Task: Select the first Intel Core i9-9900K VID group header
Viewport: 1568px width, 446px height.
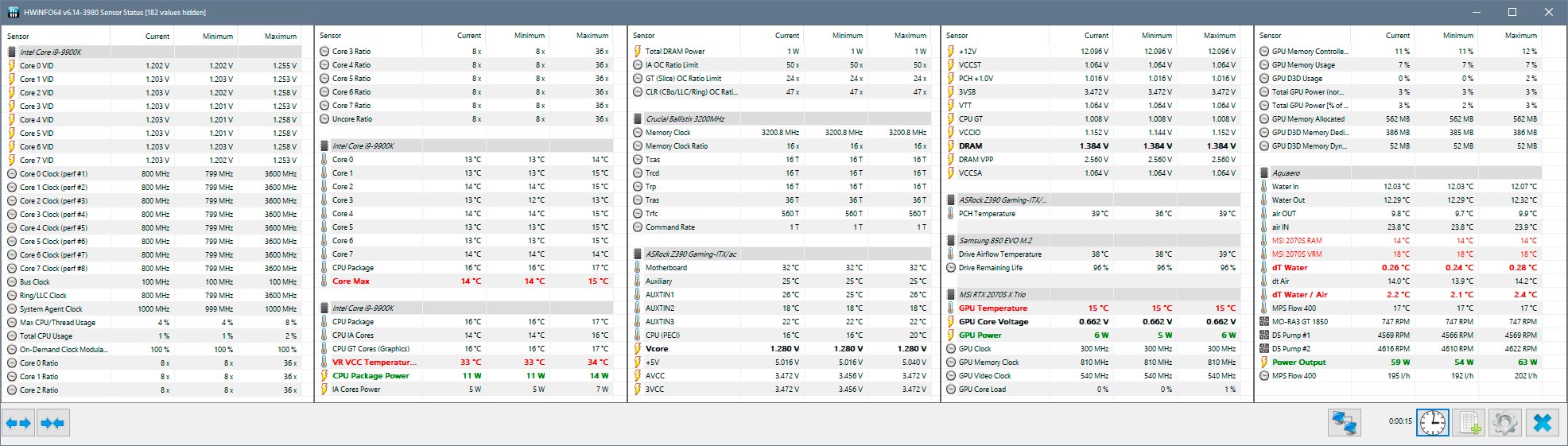Action: point(153,52)
